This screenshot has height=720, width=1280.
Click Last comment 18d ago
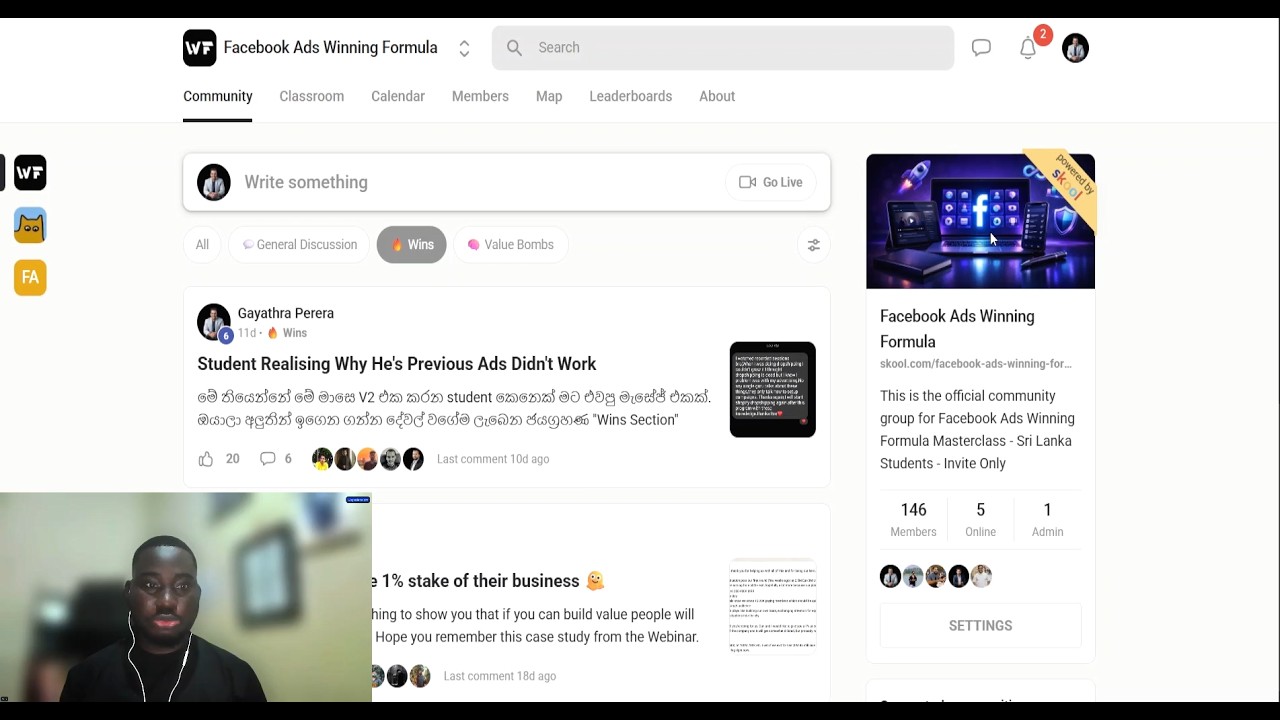500,676
